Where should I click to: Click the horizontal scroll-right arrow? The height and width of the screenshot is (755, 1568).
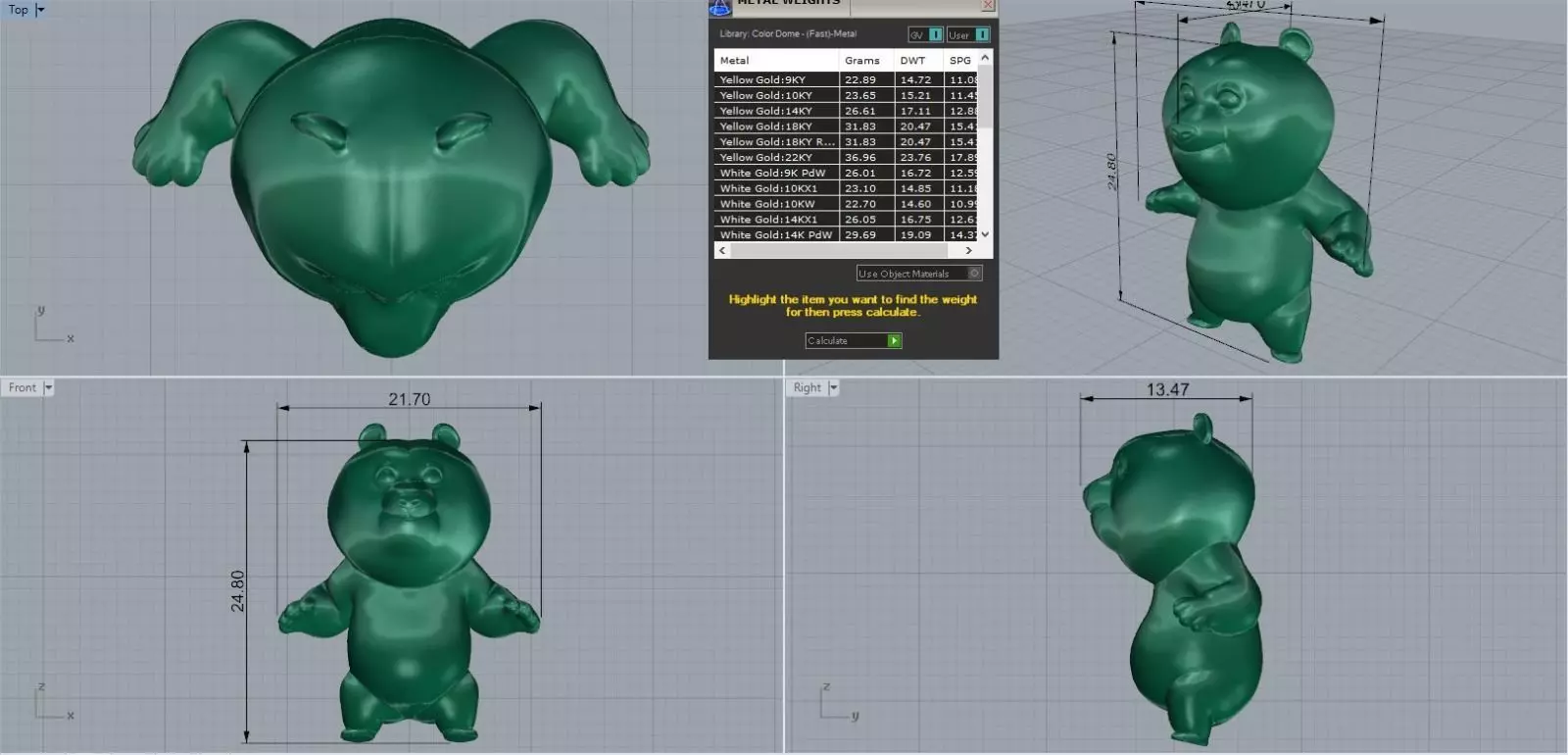coord(969,251)
